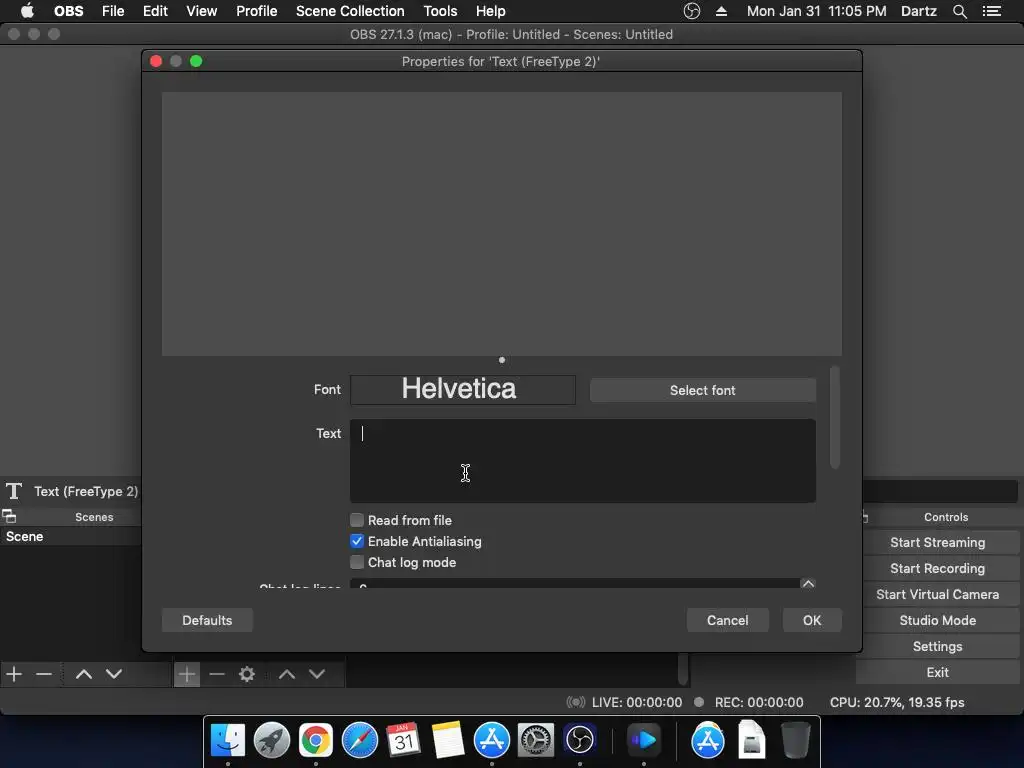Open the Profile menu
This screenshot has width=1024, height=768.
click(x=257, y=11)
